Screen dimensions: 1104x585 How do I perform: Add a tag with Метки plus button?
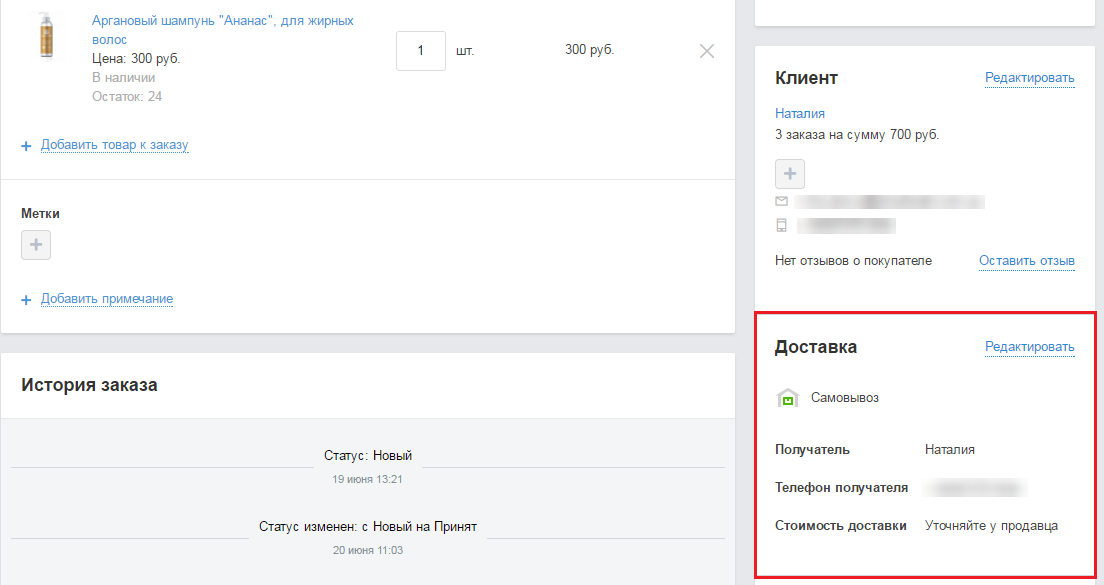pos(36,245)
